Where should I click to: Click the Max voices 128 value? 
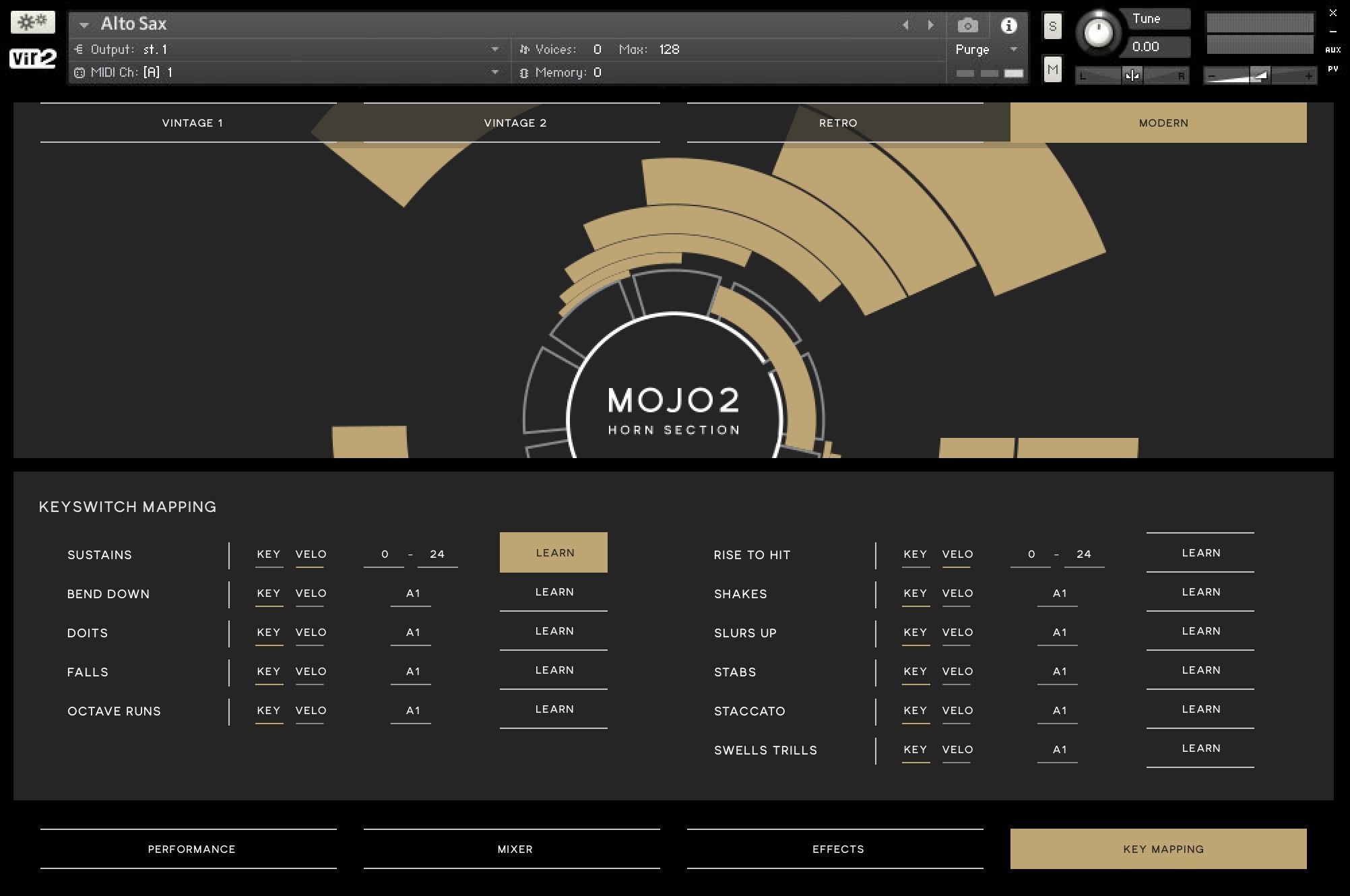point(669,49)
